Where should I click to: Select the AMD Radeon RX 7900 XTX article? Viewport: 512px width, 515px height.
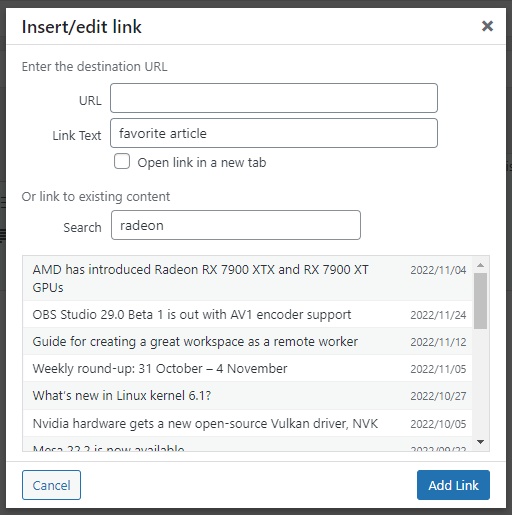coord(248,278)
